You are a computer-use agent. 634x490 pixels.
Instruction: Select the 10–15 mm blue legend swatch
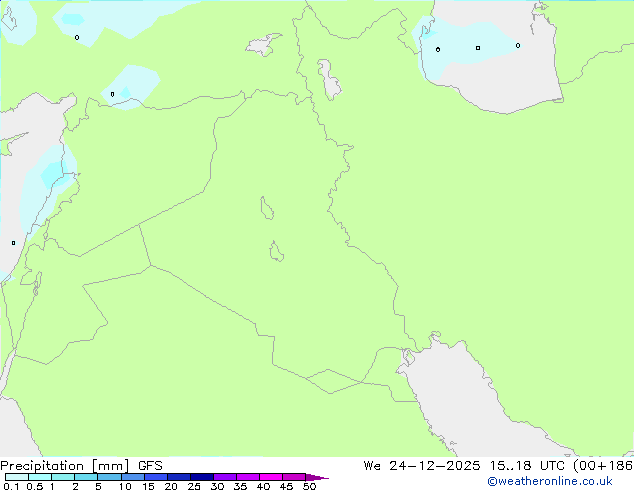[132, 477]
